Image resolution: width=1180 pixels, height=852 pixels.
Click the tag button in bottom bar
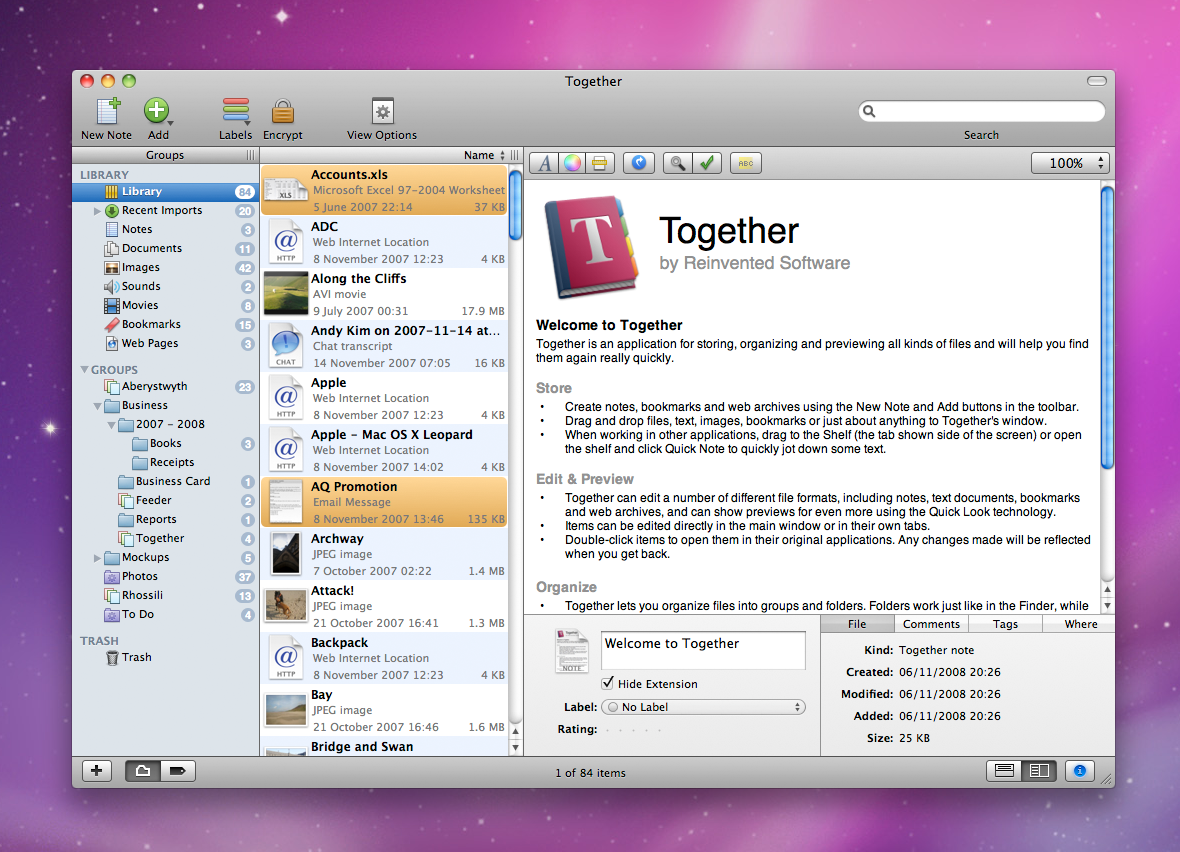click(x=178, y=771)
